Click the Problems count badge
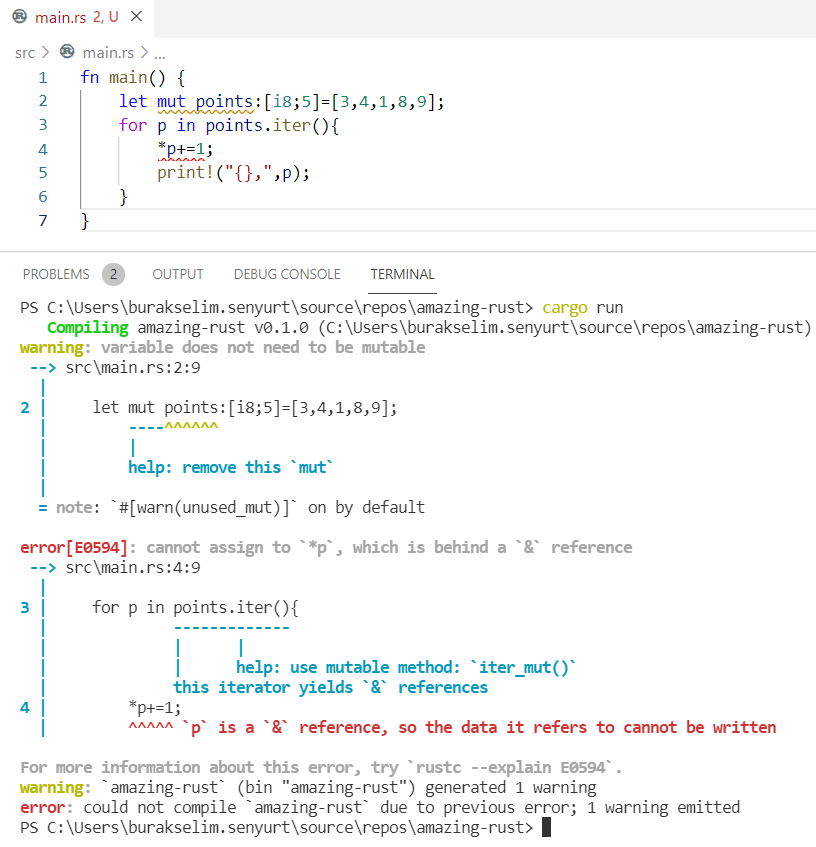 click(x=113, y=274)
